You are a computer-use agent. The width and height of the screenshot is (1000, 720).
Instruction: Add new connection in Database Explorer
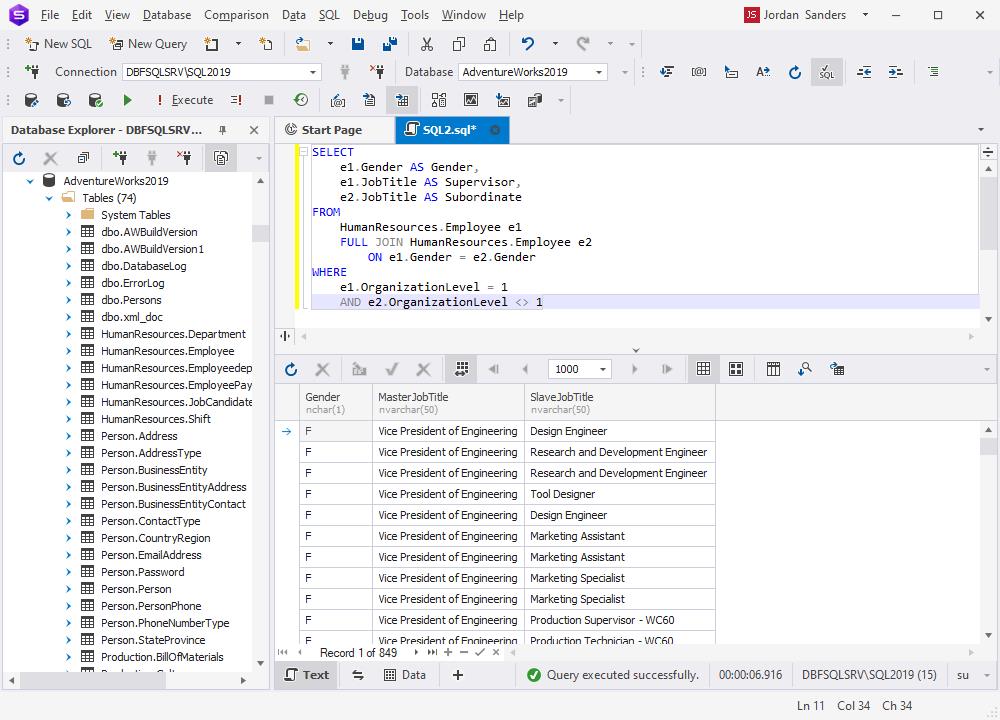point(120,158)
